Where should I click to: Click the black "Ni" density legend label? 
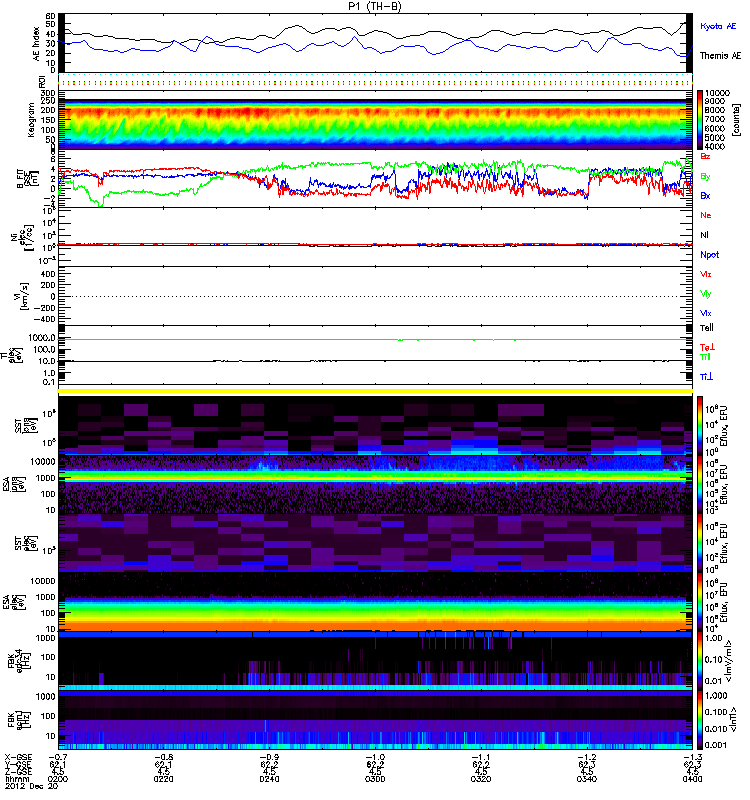pyautogui.click(x=704, y=235)
